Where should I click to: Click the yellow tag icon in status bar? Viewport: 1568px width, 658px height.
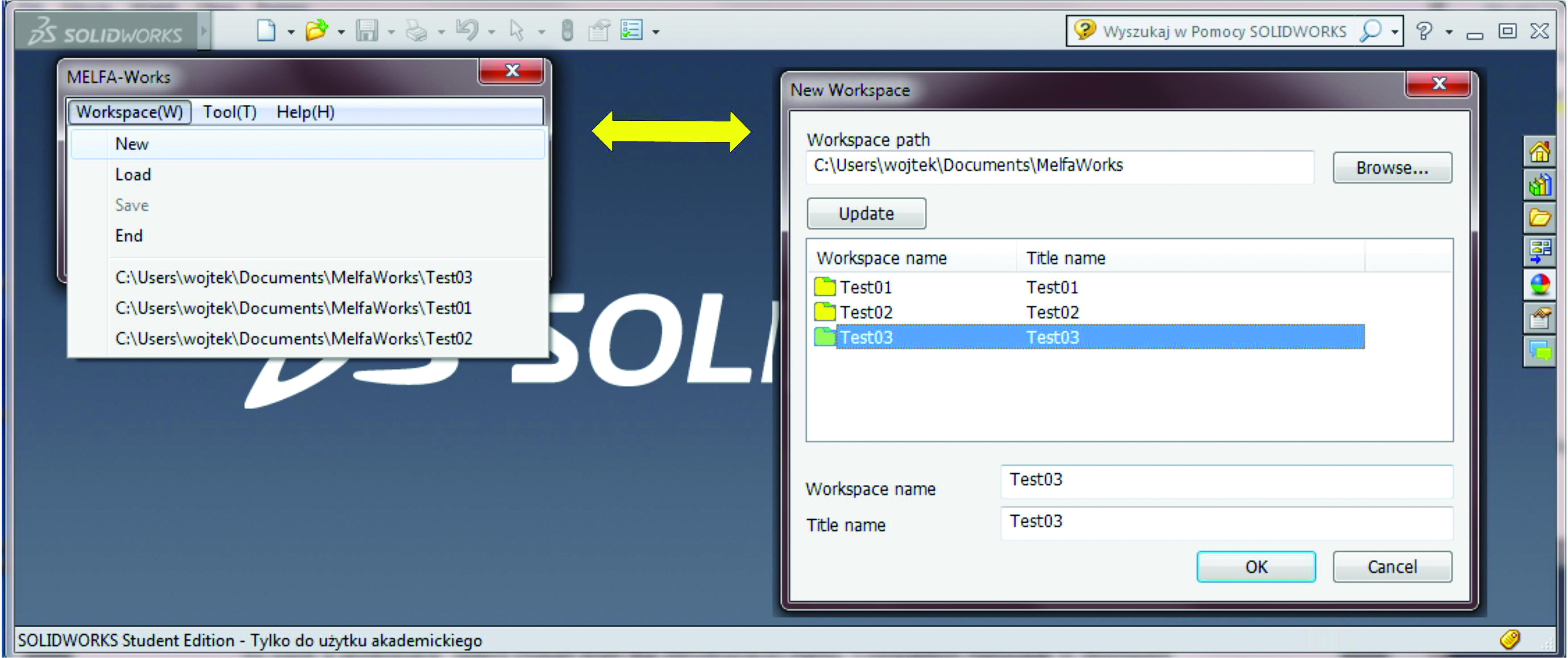(1509, 639)
